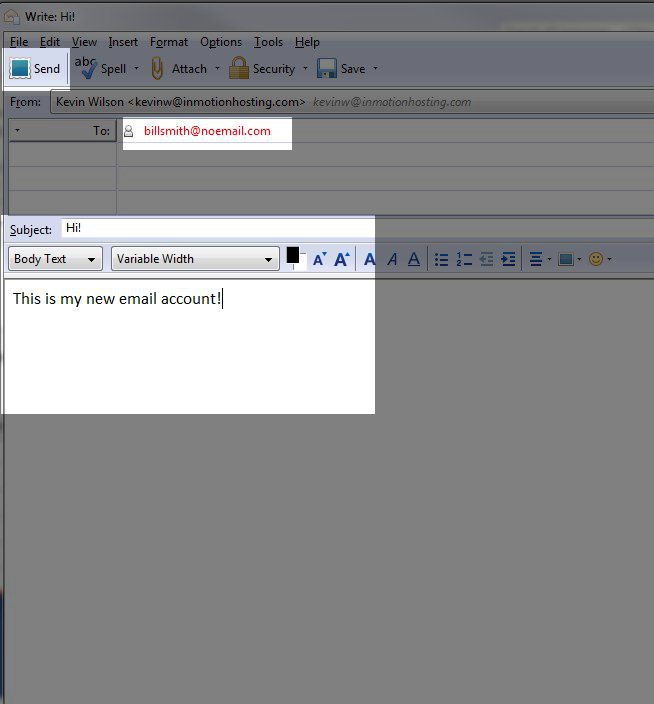Insert a smiley emoticon
The height and width of the screenshot is (704, 654).
click(x=596, y=259)
